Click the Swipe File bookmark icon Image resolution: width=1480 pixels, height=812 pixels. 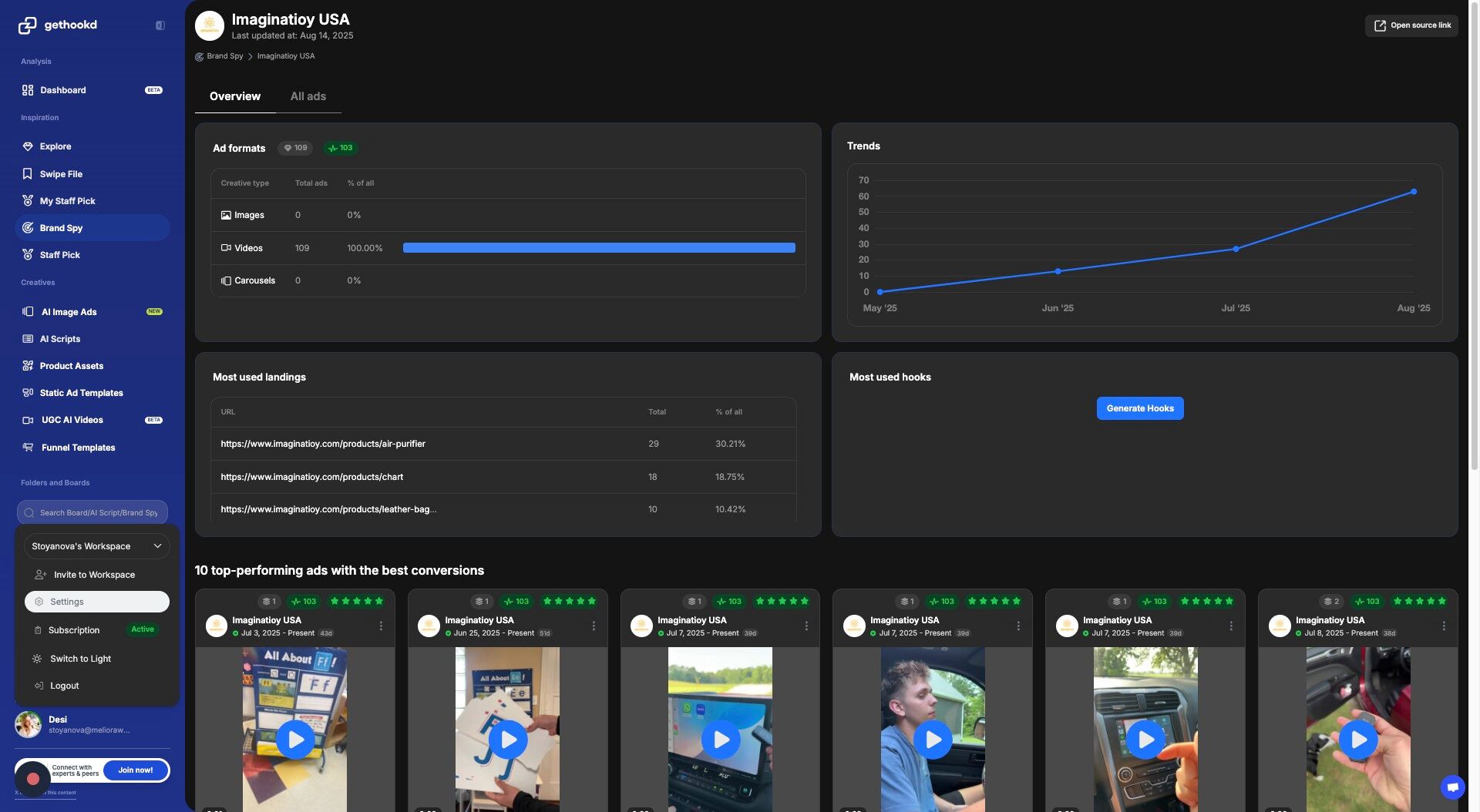click(x=28, y=174)
